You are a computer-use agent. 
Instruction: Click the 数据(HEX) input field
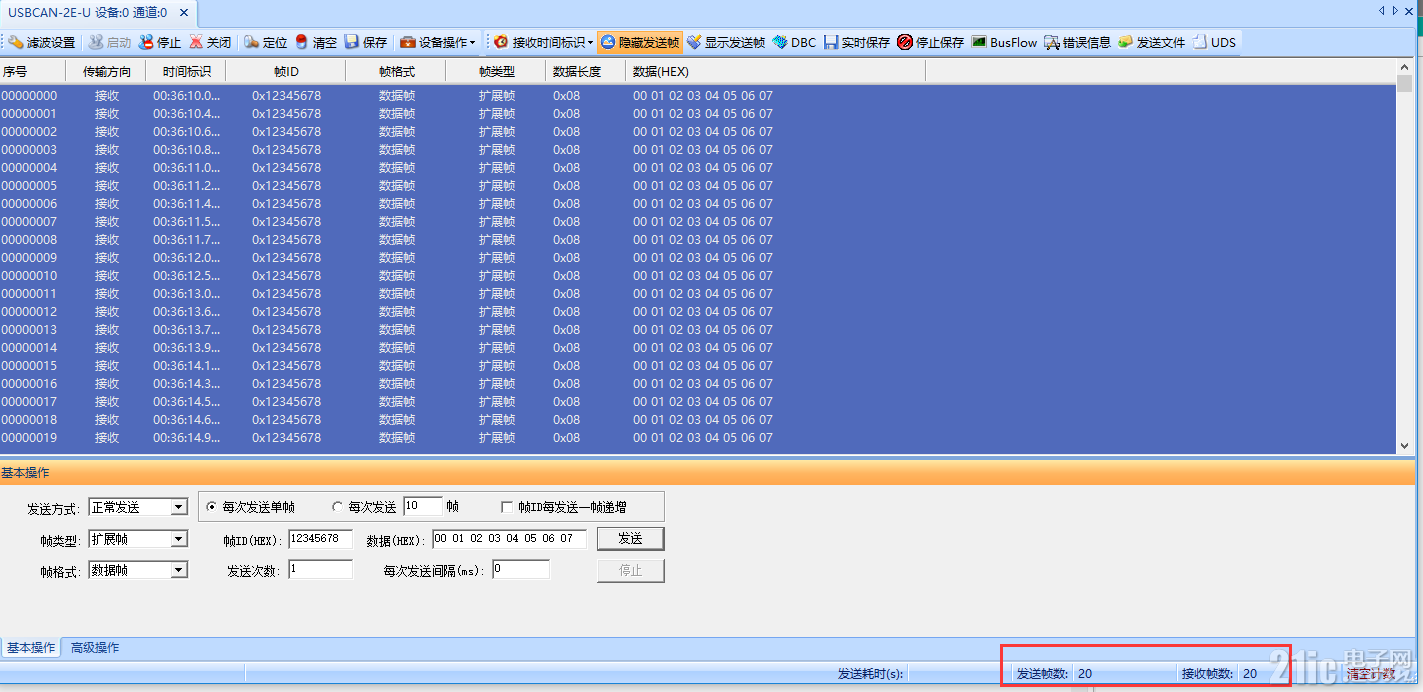pyautogui.click(x=509, y=539)
